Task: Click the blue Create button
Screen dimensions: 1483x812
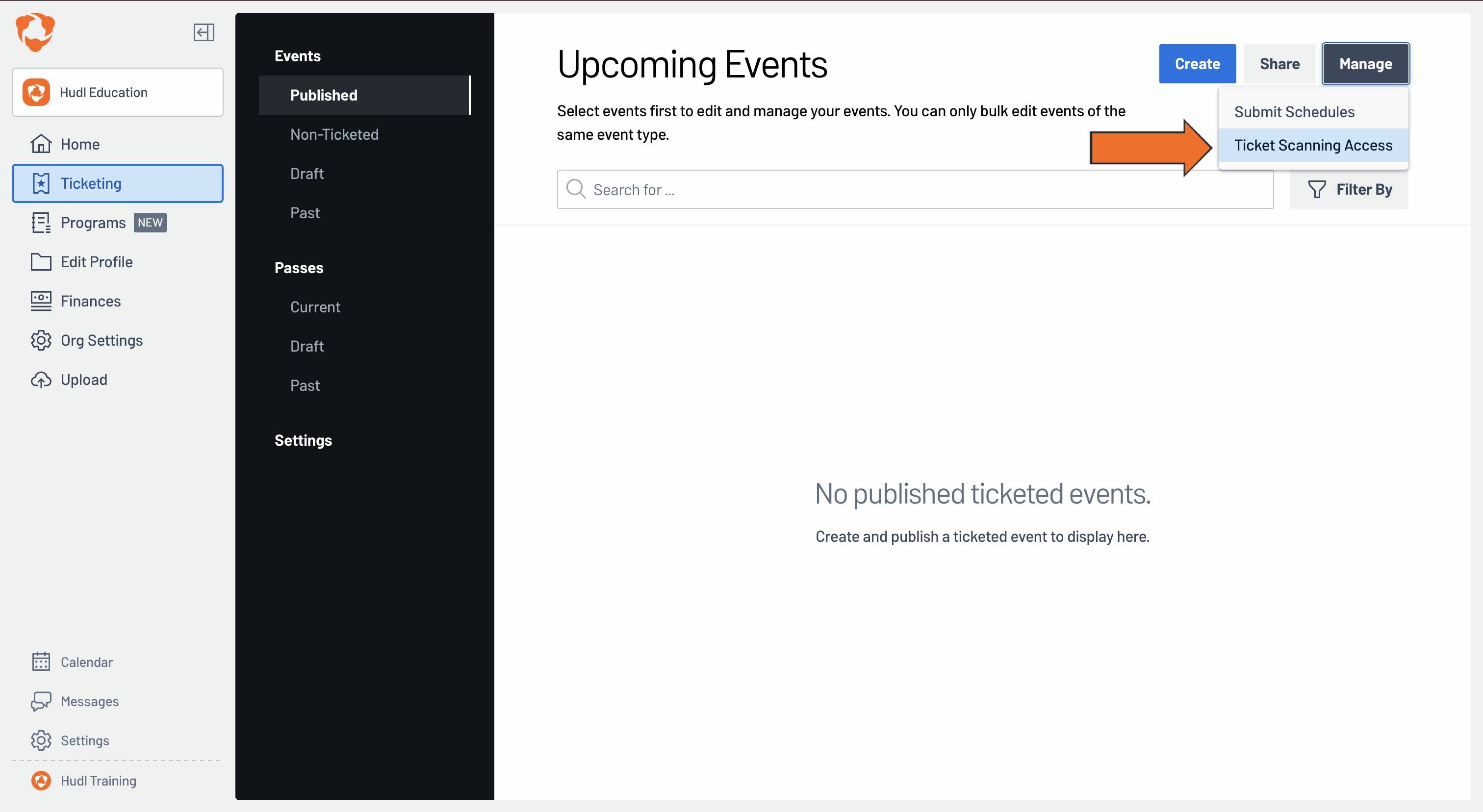Action: pyautogui.click(x=1198, y=63)
